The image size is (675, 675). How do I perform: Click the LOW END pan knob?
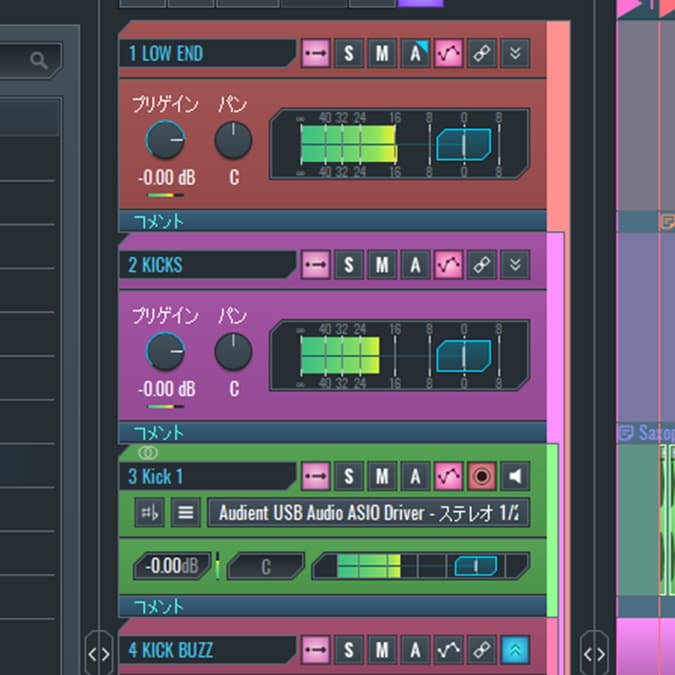pos(233,140)
